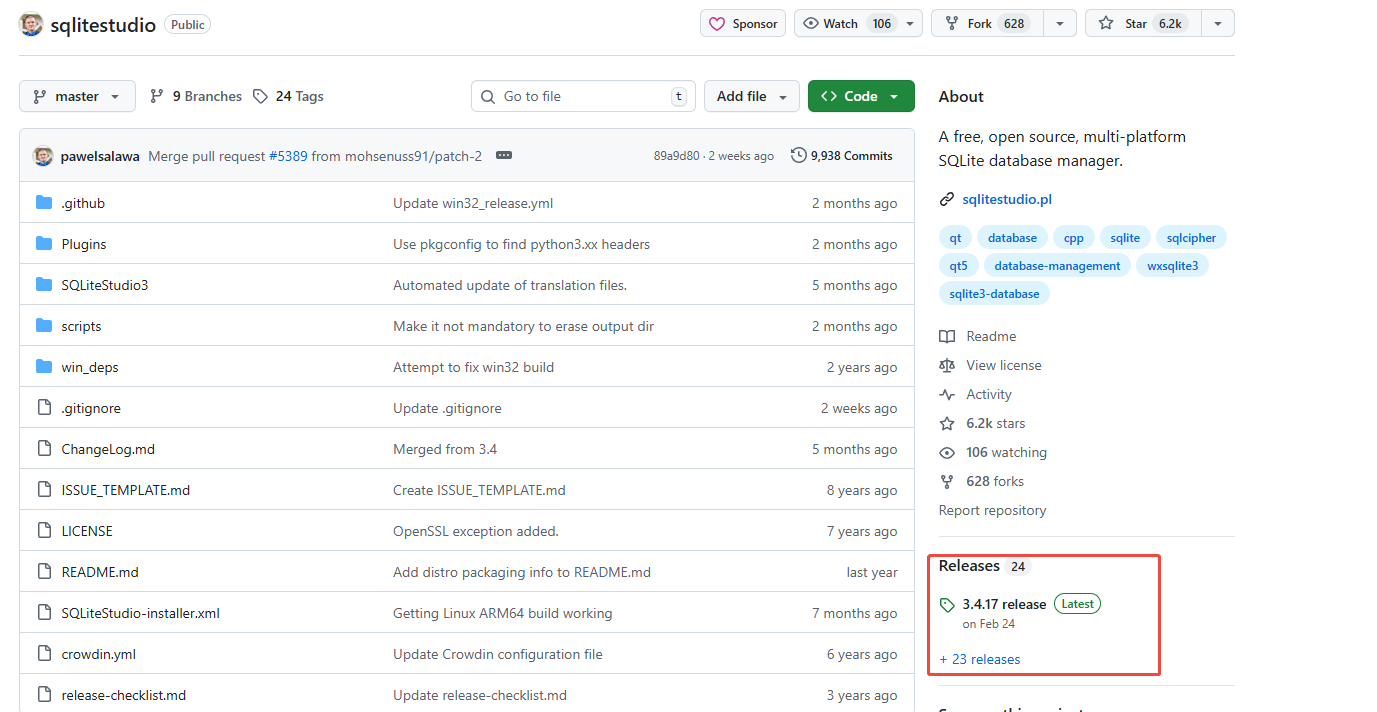Viewport: 1377px width, 712px height.
Task: Click the crowdin.yml file icon
Action: 43,654
